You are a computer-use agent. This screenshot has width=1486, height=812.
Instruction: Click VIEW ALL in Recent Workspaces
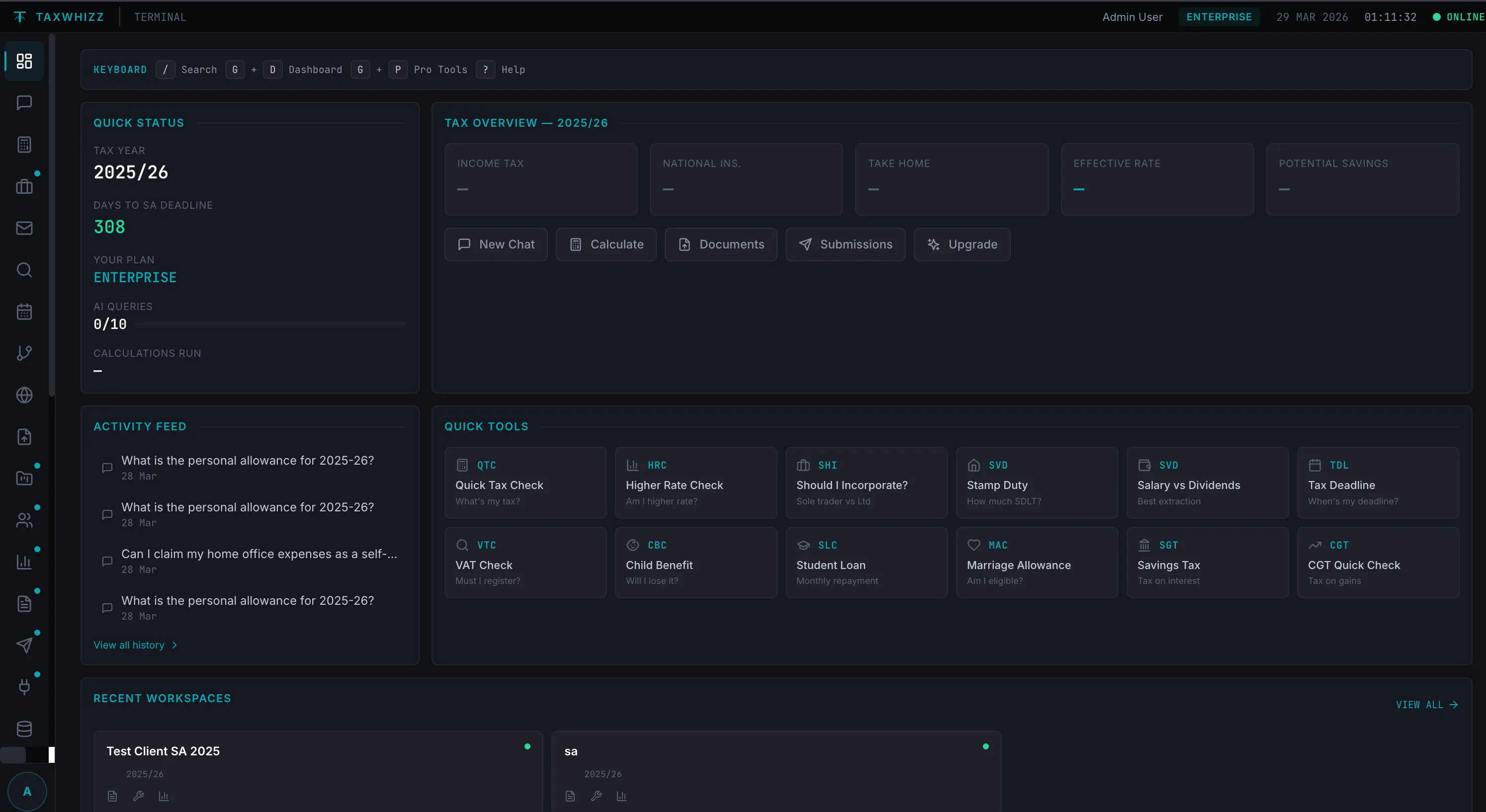(x=1426, y=705)
